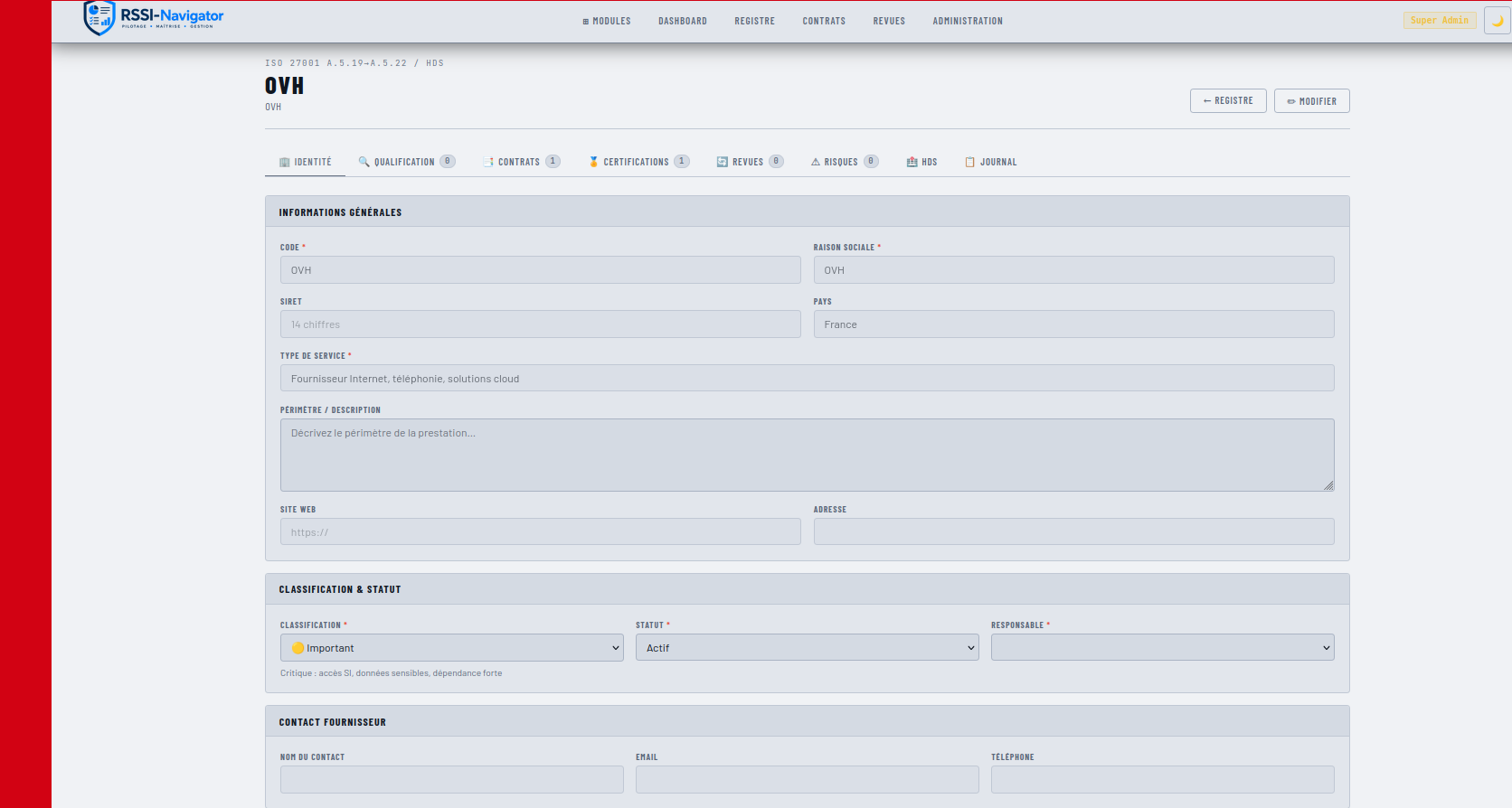Open the Modules menu in top navigation
Viewport: 1512px width, 808px height.
click(x=607, y=21)
